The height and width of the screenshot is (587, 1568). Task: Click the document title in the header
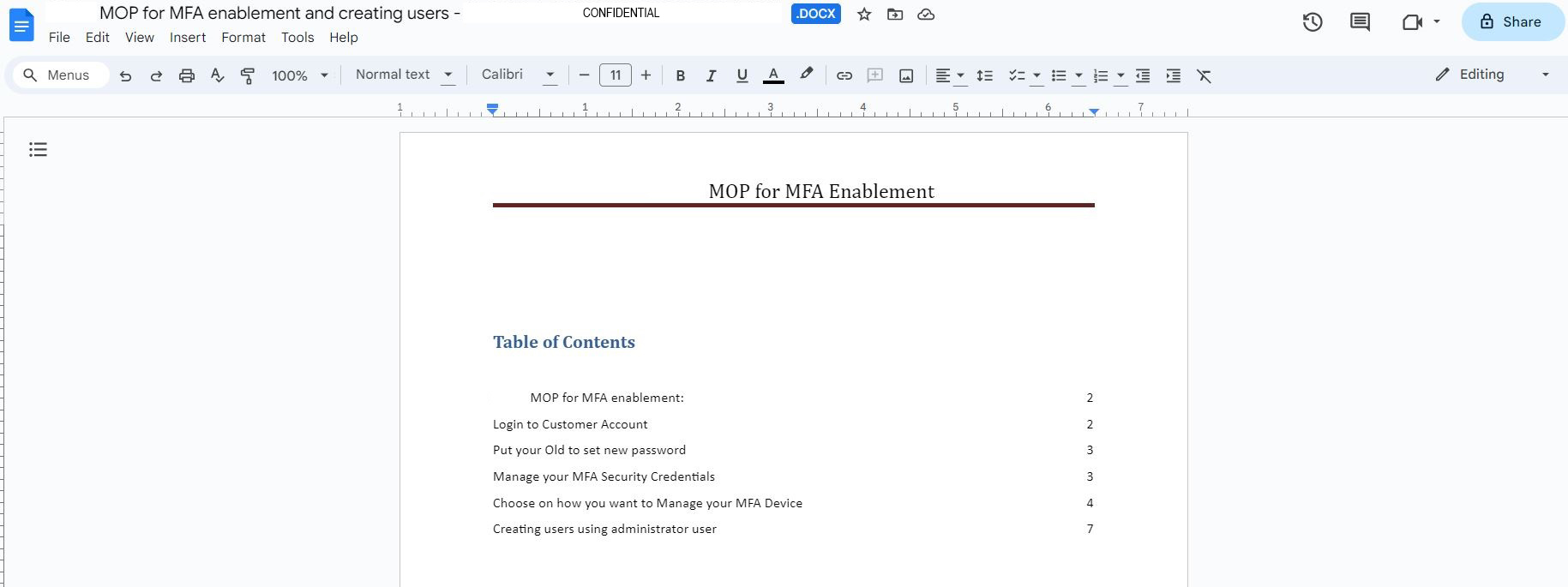pos(279,13)
